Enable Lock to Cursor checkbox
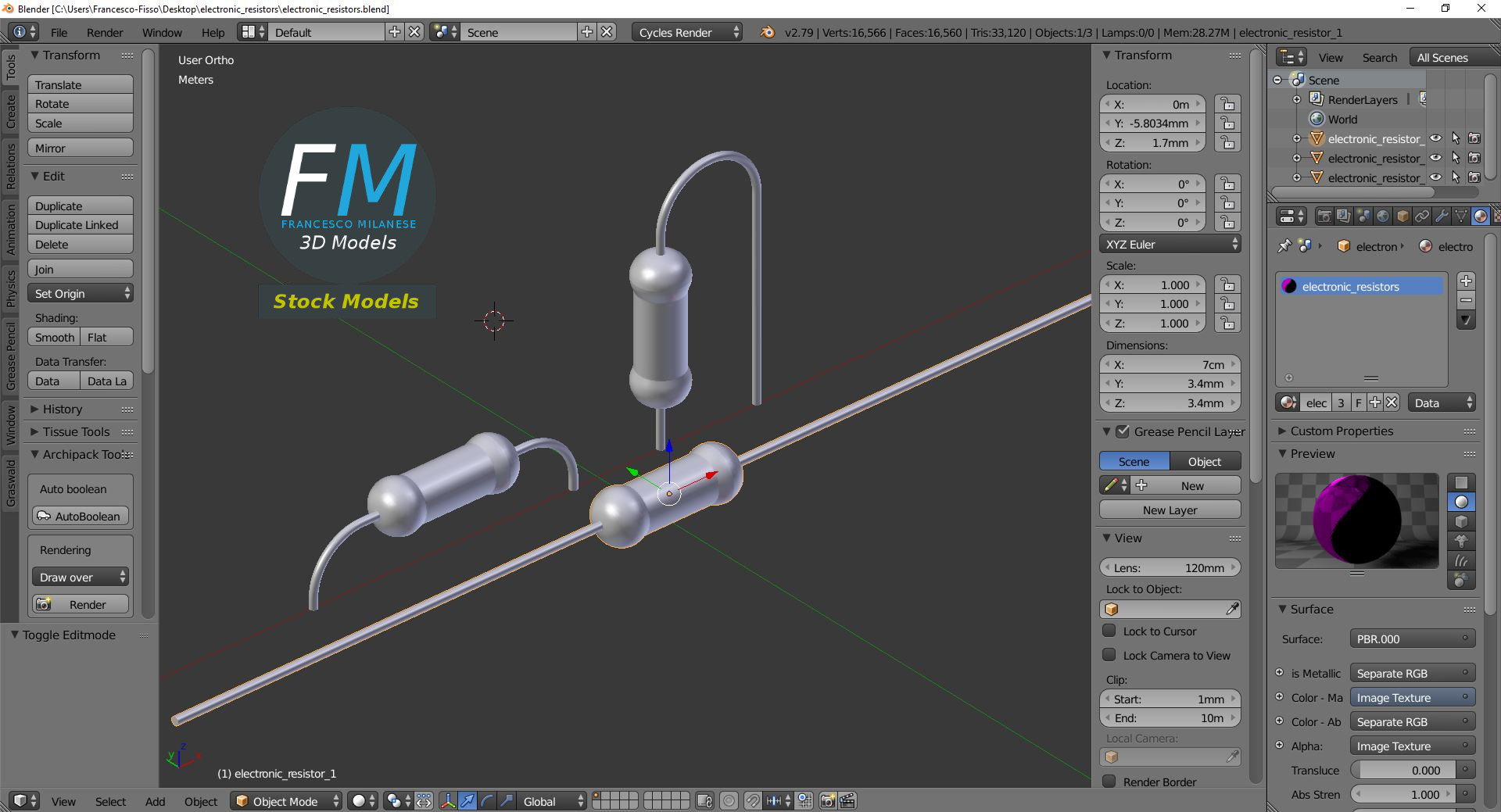Screen dimensions: 1501x812 (1109, 631)
